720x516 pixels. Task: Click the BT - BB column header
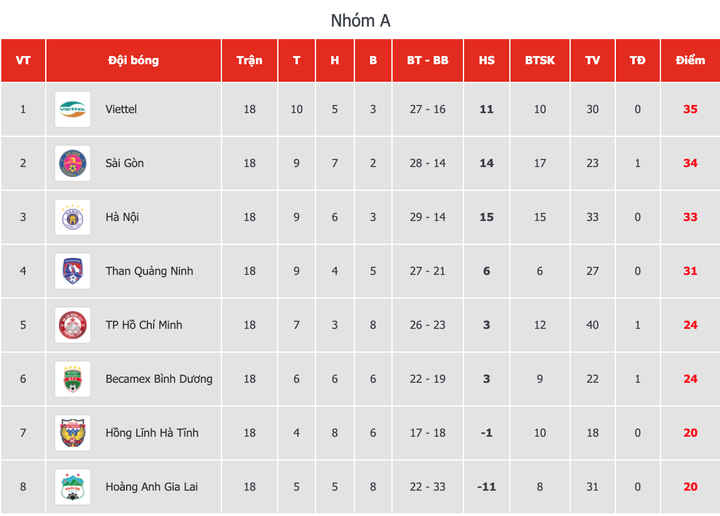pos(427,60)
